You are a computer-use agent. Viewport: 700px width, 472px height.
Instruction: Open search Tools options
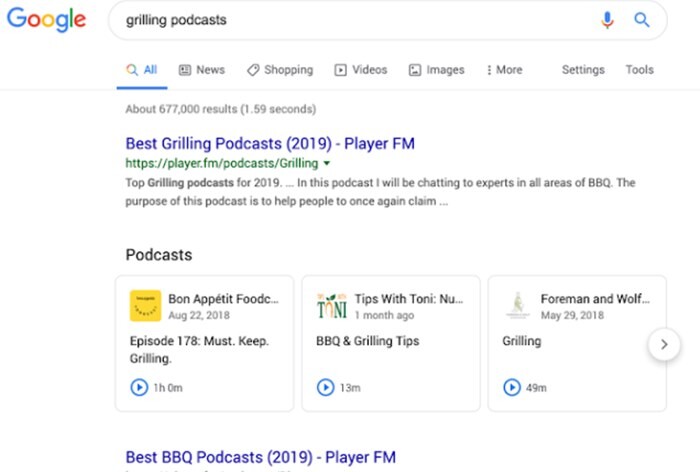coord(639,70)
